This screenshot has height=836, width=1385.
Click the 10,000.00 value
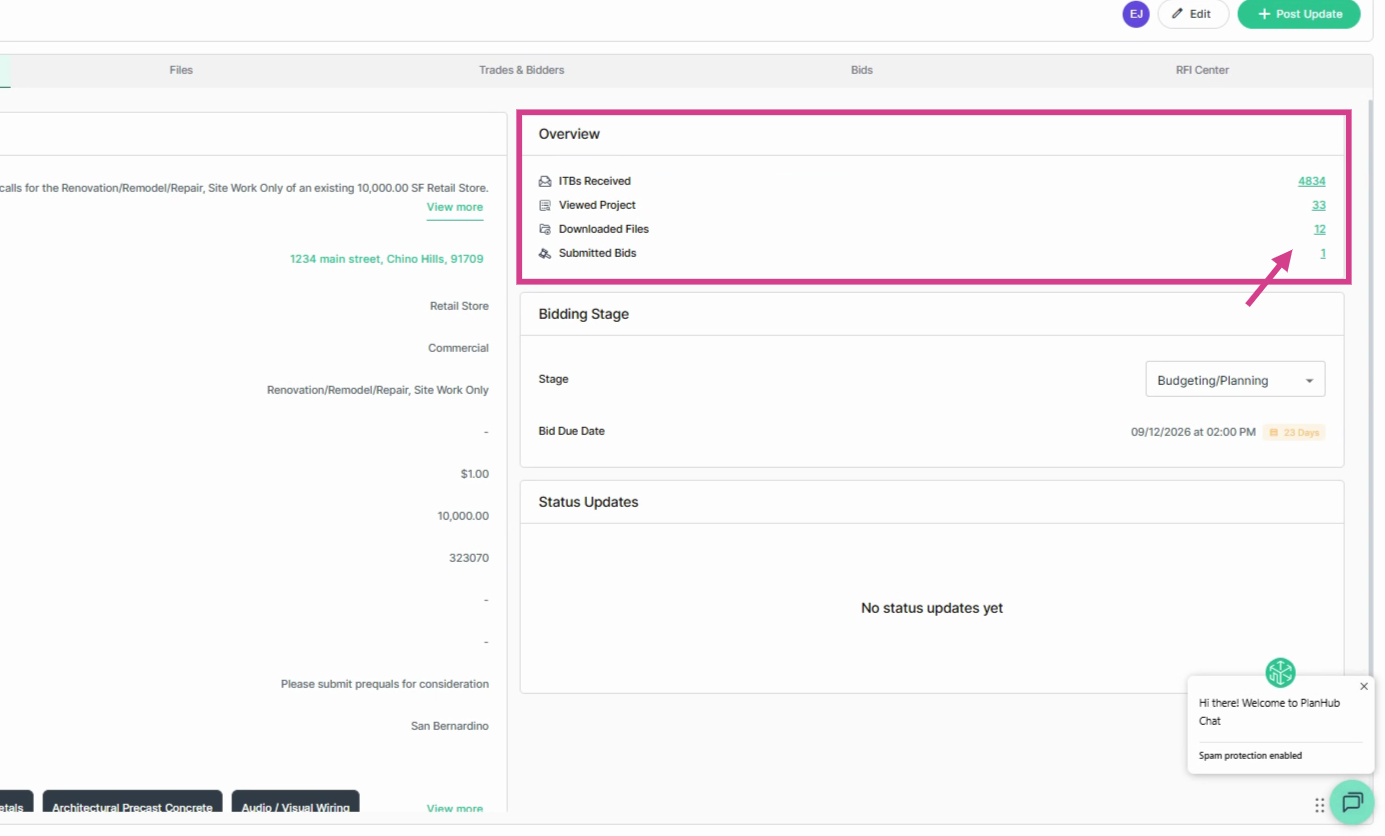coord(463,516)
